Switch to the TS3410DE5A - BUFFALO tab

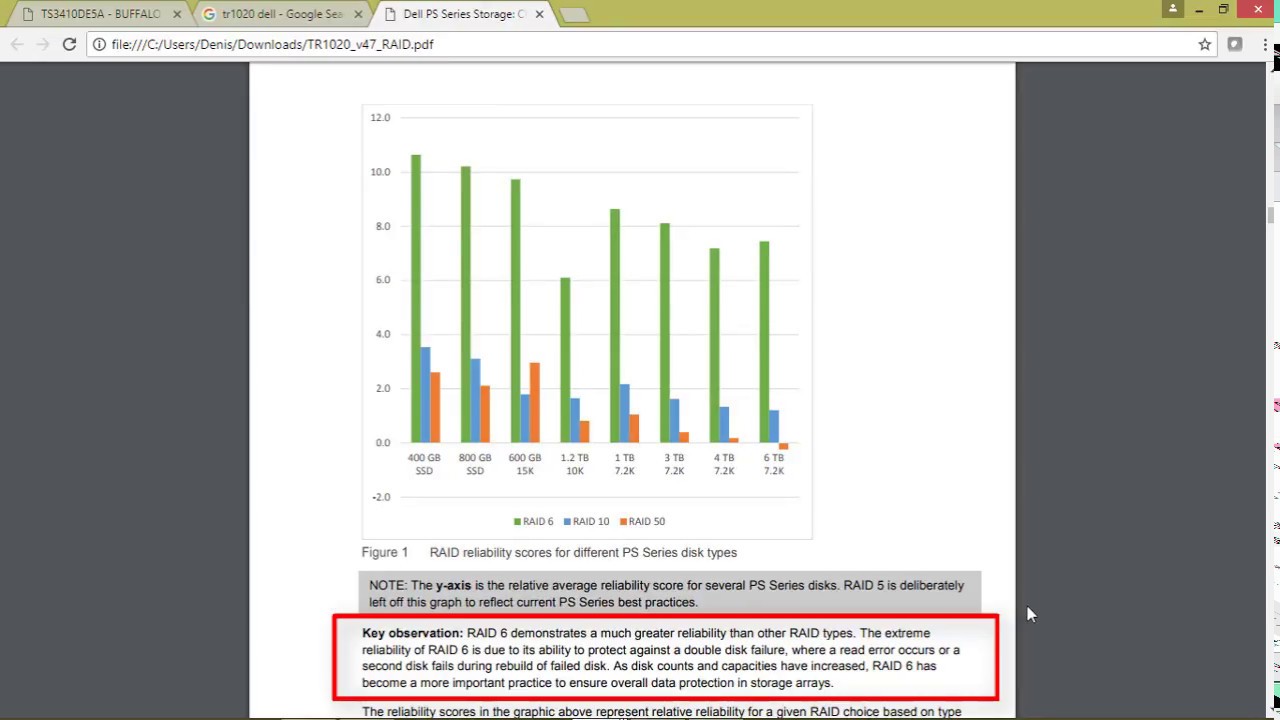click(100, 14)
